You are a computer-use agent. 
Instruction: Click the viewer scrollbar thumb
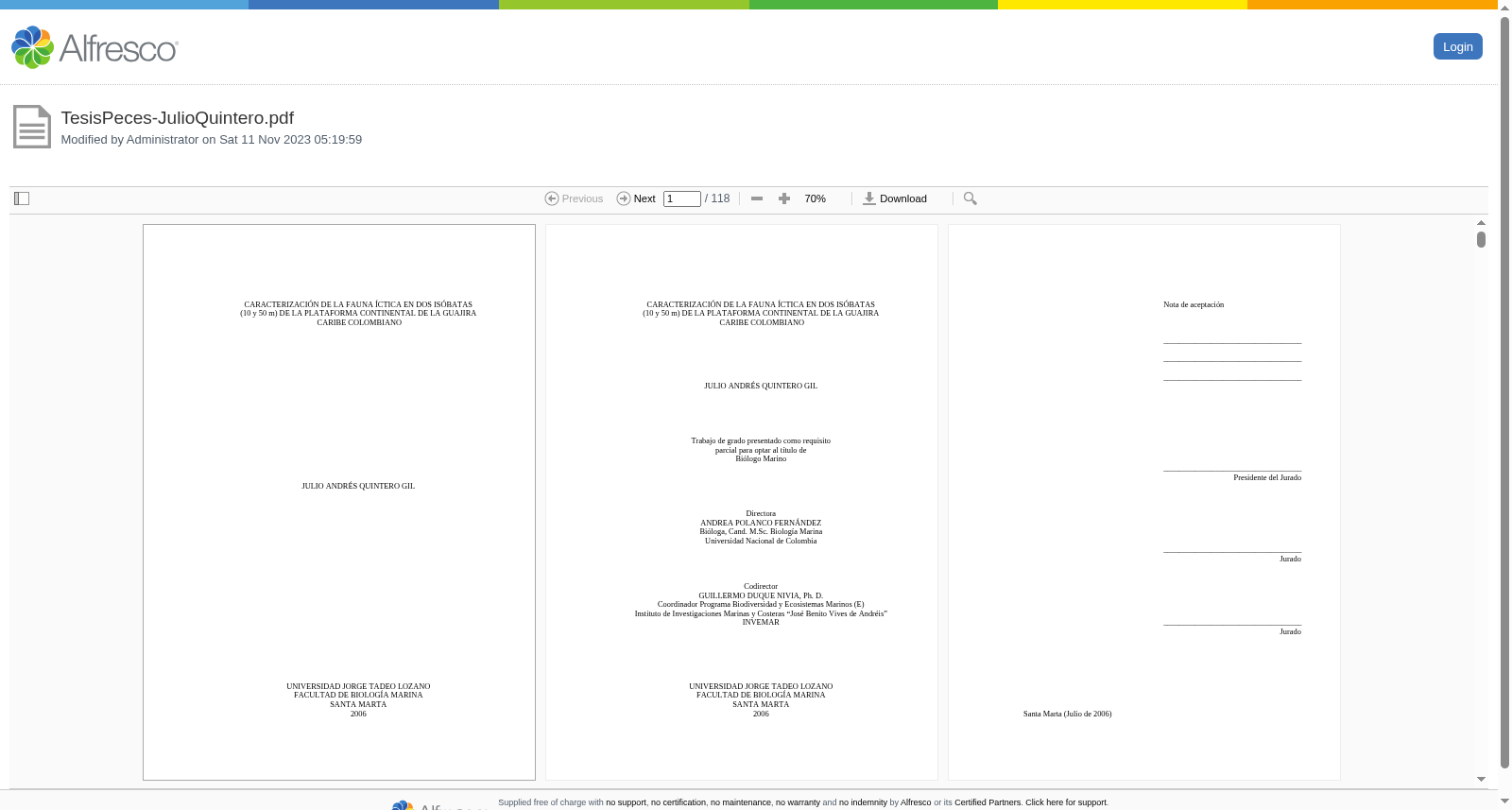(1481, 239)
